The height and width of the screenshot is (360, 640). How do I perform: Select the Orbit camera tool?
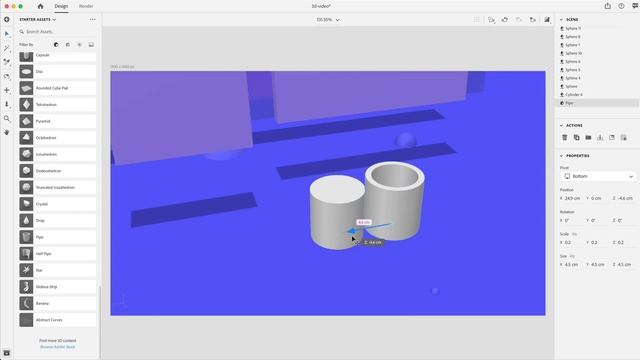pos(7,76)
